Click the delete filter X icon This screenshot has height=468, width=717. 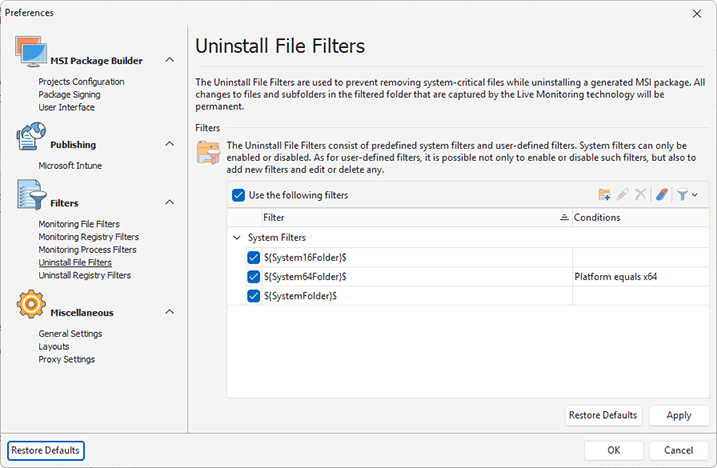click(640, 195)
